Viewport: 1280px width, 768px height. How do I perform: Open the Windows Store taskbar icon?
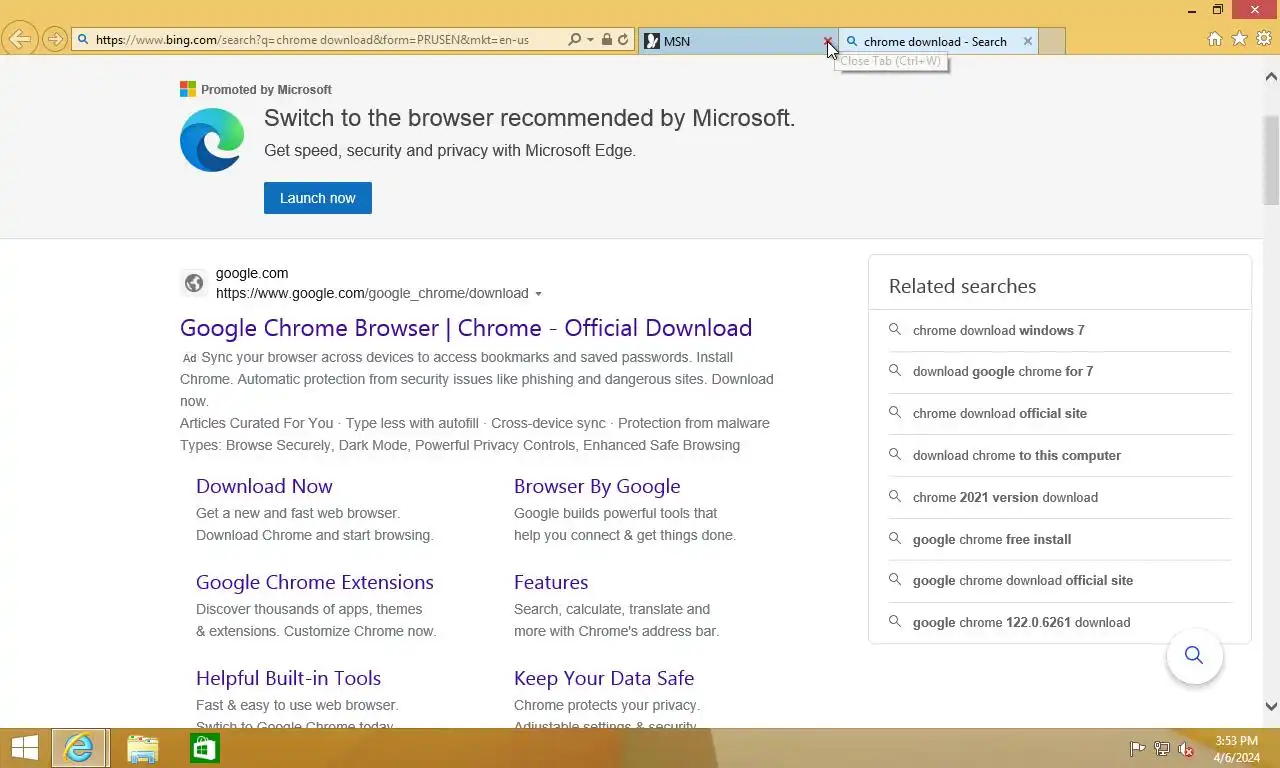pyautogui.click(x=205, y=749)
